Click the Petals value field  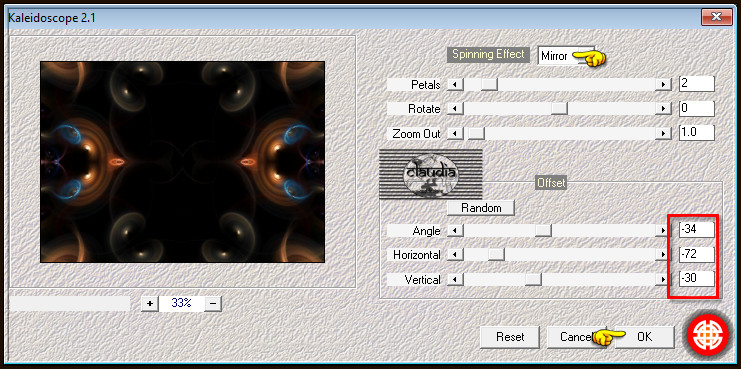point(697,84)
